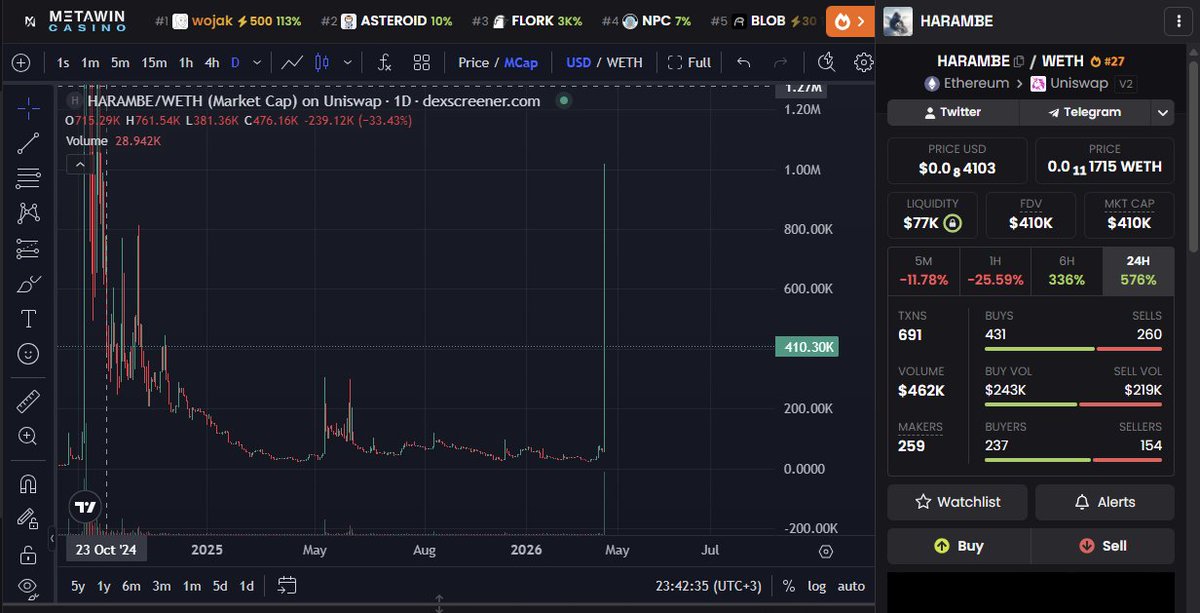Open chart settings gear
1200x613 pixels.
[863, 63]
